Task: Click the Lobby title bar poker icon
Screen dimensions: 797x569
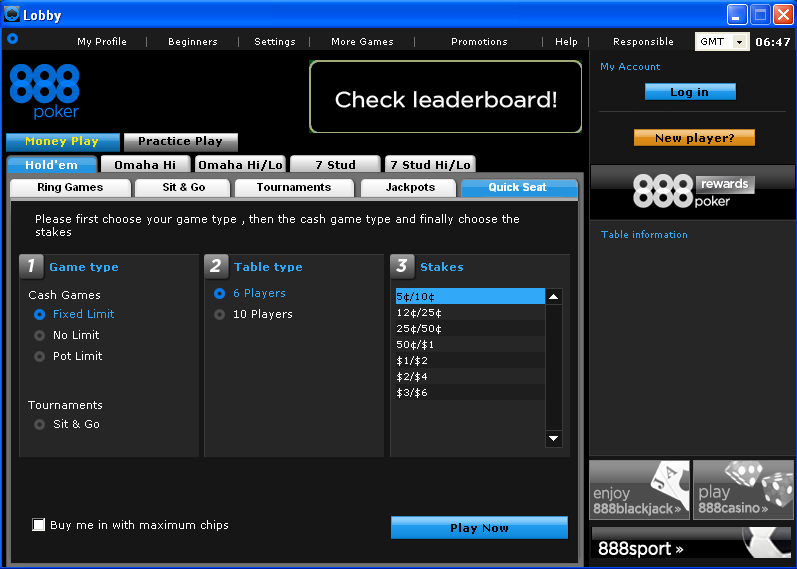Action: click(11, 14)
